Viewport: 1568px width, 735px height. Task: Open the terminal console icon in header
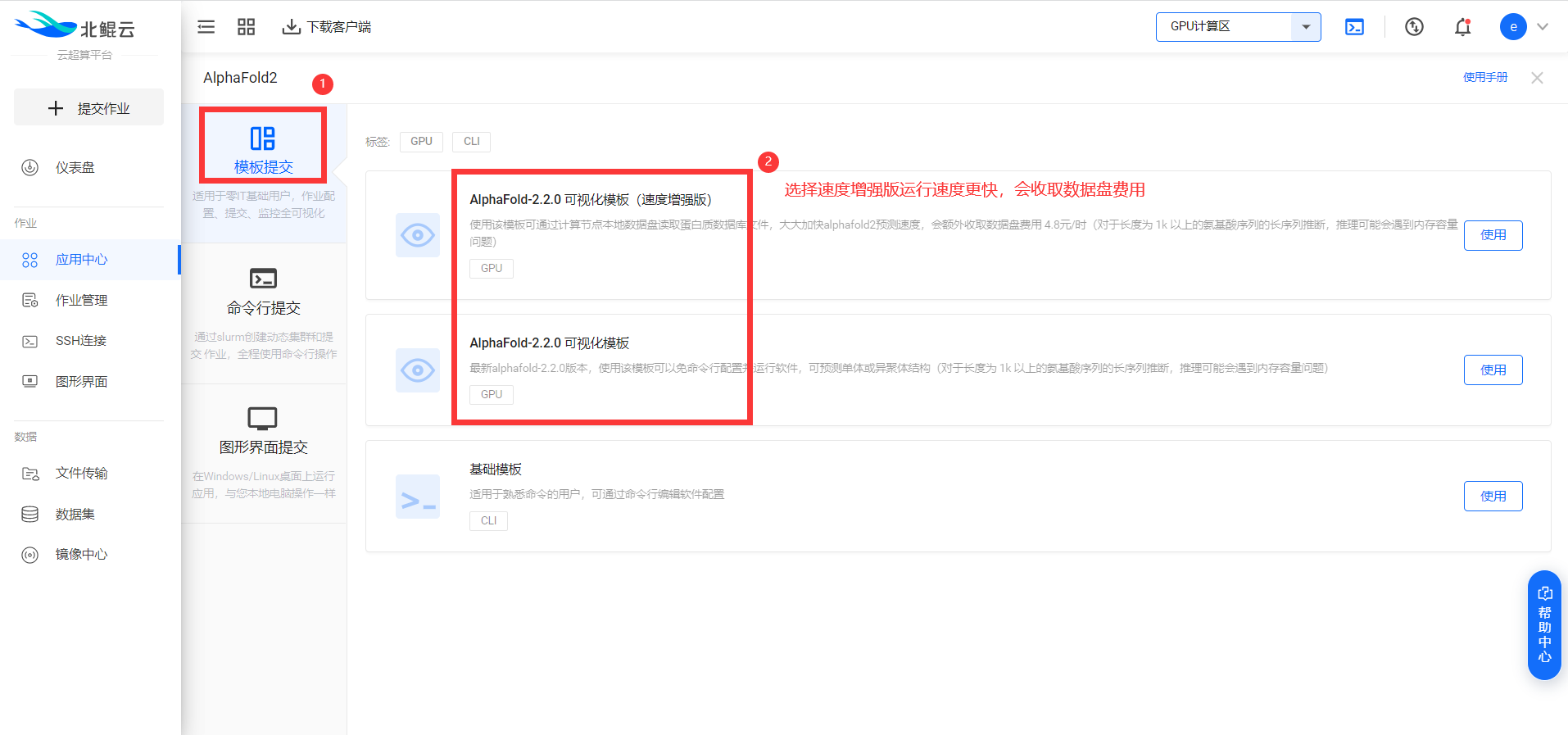click(x=1355, y=27)
